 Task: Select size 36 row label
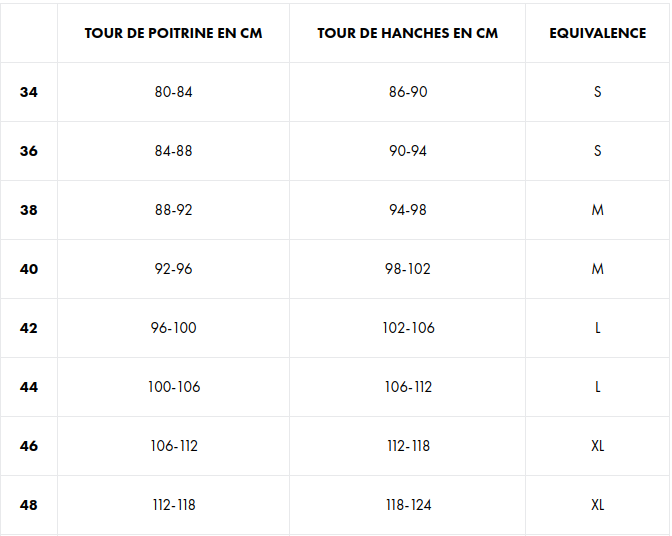tap(29, 151)
